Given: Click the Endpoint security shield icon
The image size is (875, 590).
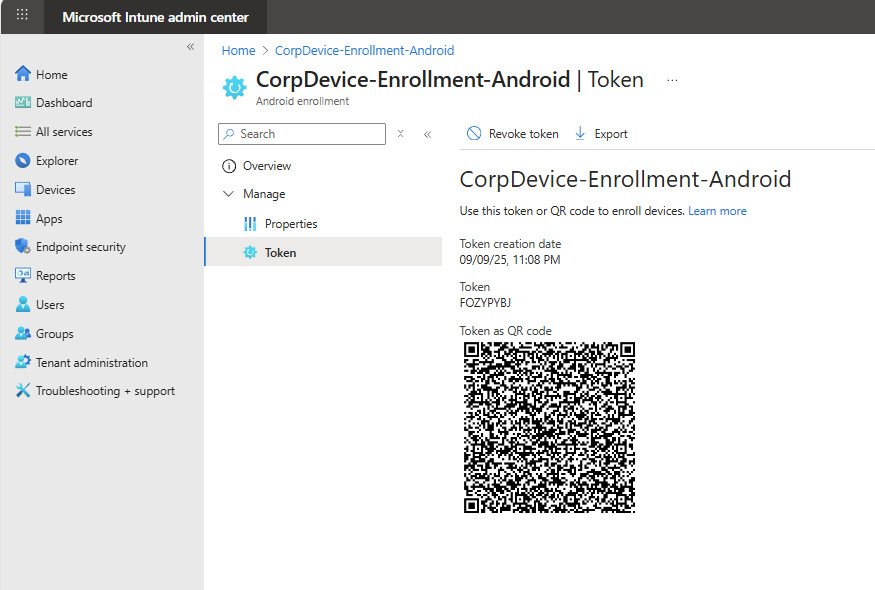Looking at the screenshot, I should coord(23,247).
